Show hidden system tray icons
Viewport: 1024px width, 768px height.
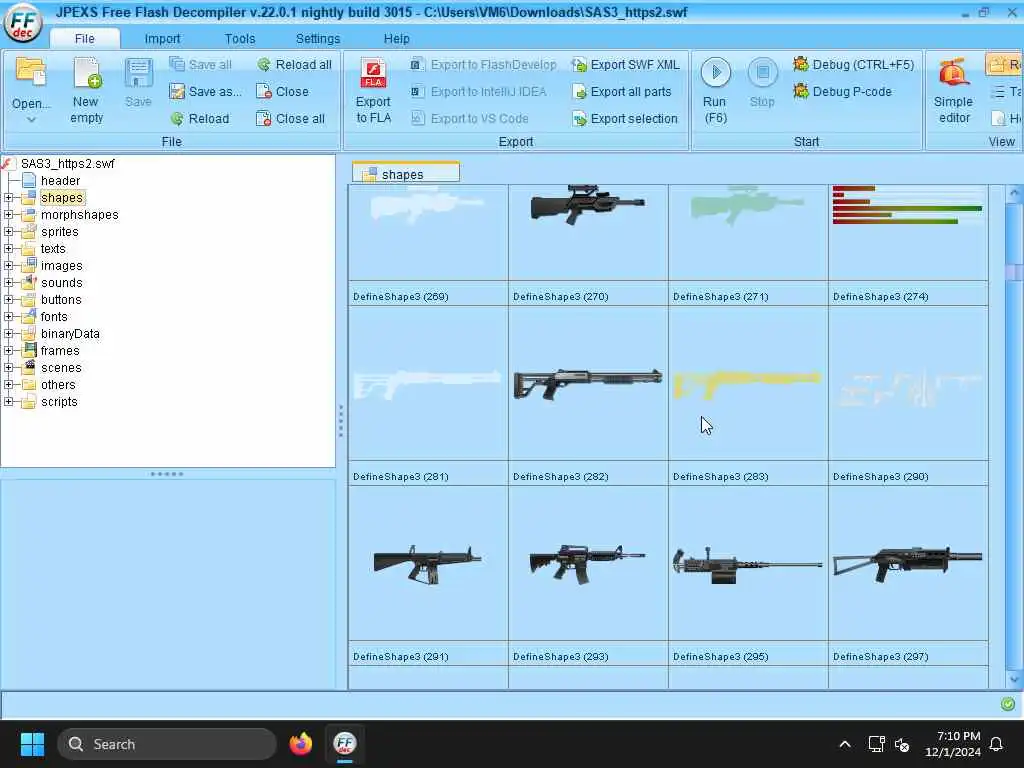click(844, 744)
